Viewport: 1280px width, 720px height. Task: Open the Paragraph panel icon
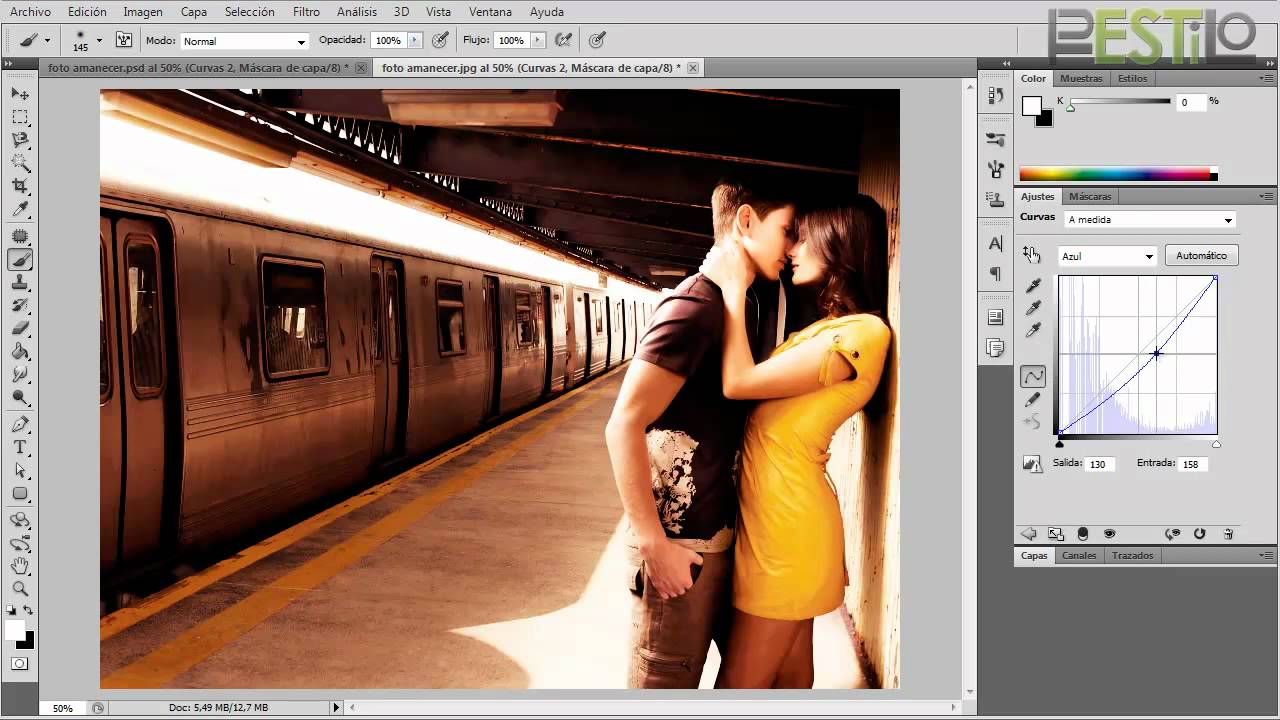pyautogui.click(x=995, y=273)
